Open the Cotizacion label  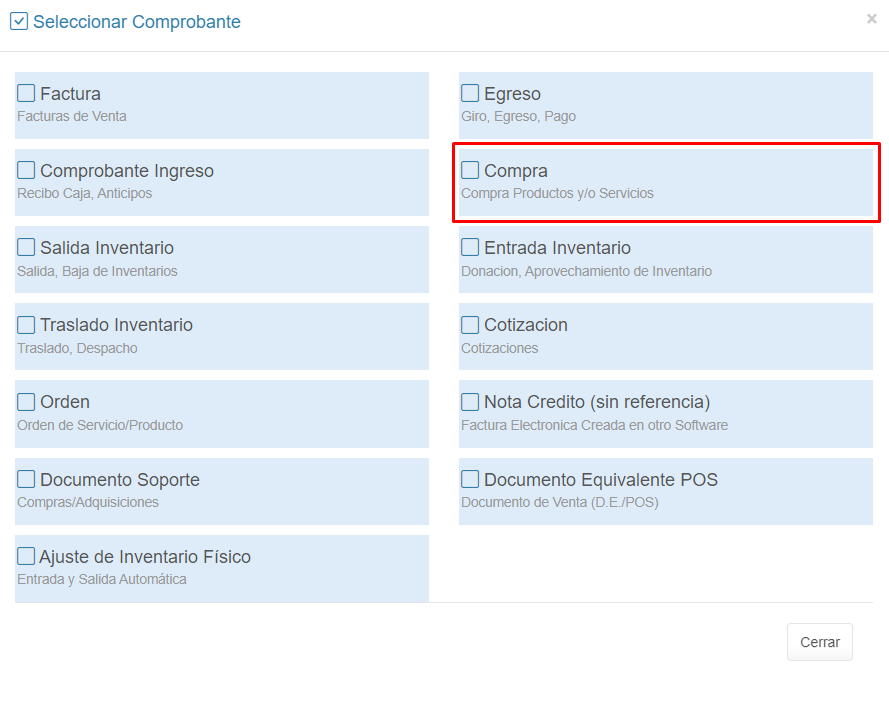coord(526,325)
